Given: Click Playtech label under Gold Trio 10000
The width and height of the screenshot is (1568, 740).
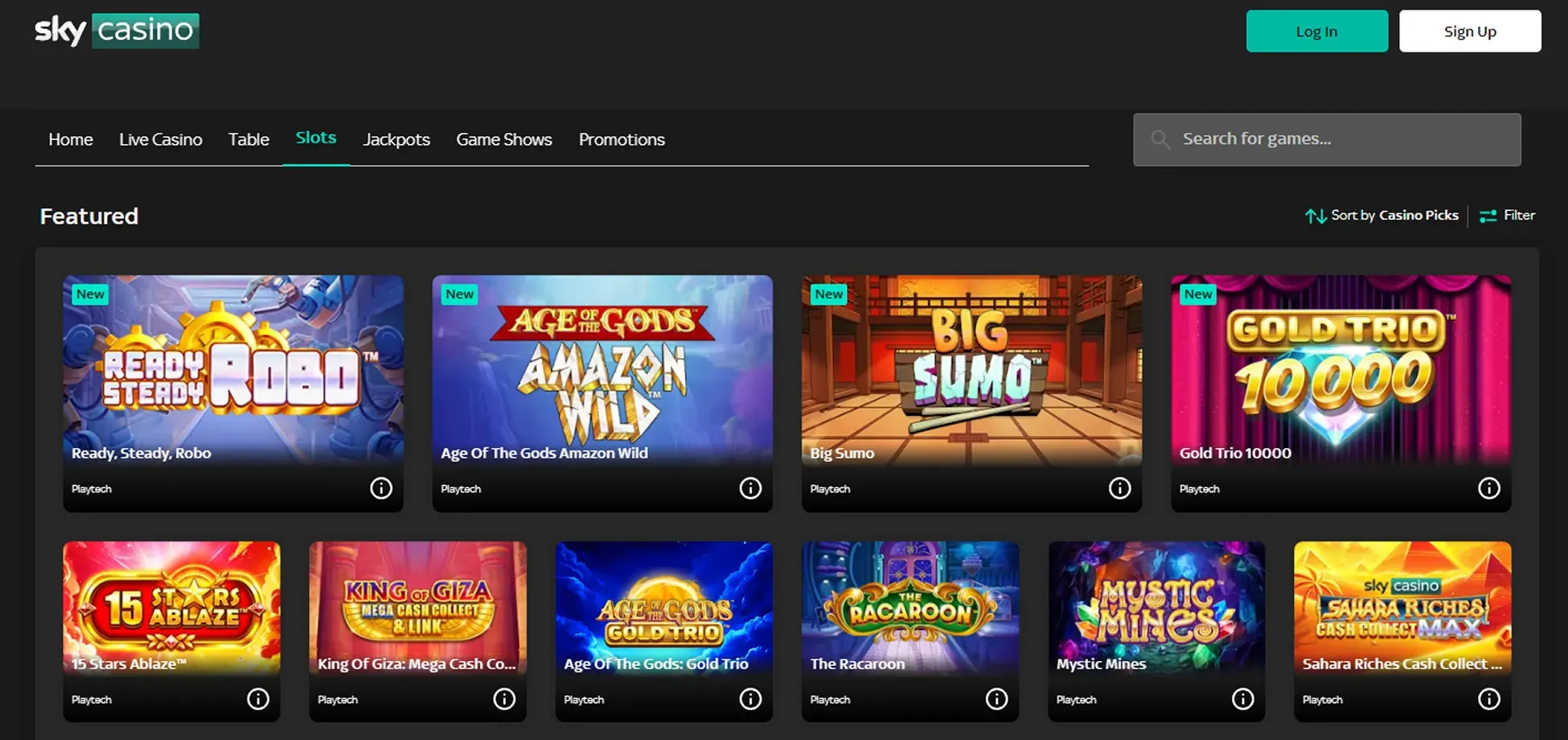Looking at the screenshot, I should pyautogui.click(x=1200, y=489).
